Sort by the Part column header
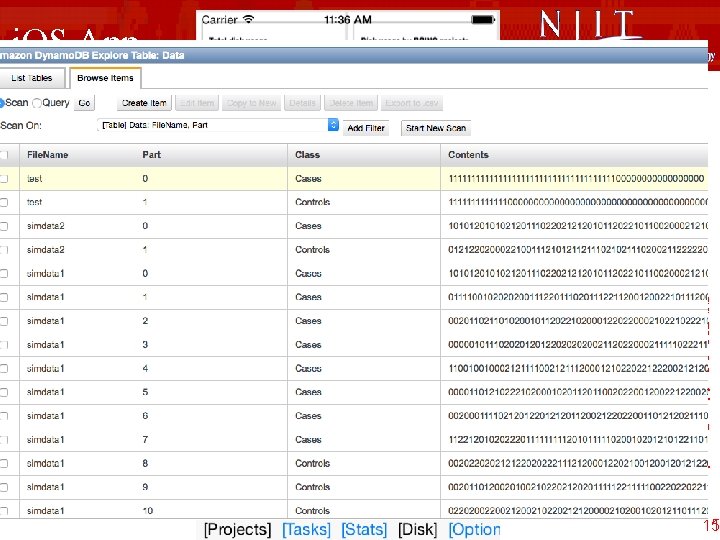This screenshot has width=720, height=540. click(152, 155)
